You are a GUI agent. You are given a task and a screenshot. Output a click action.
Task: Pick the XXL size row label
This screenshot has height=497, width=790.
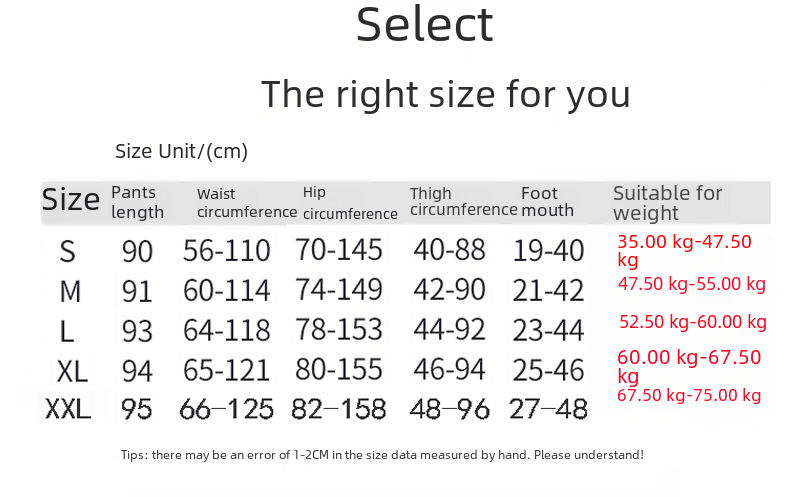68,409
